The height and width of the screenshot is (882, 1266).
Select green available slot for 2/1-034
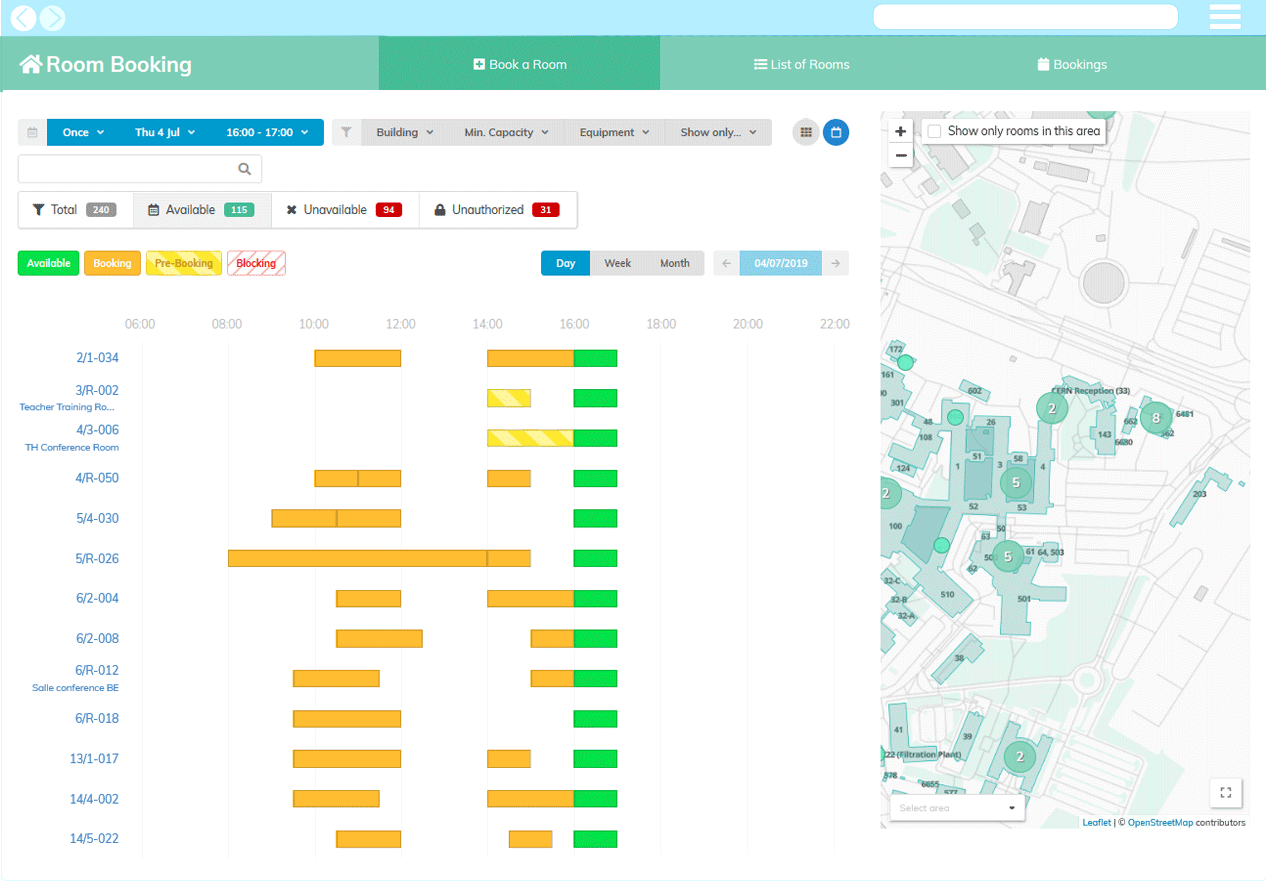595,358
